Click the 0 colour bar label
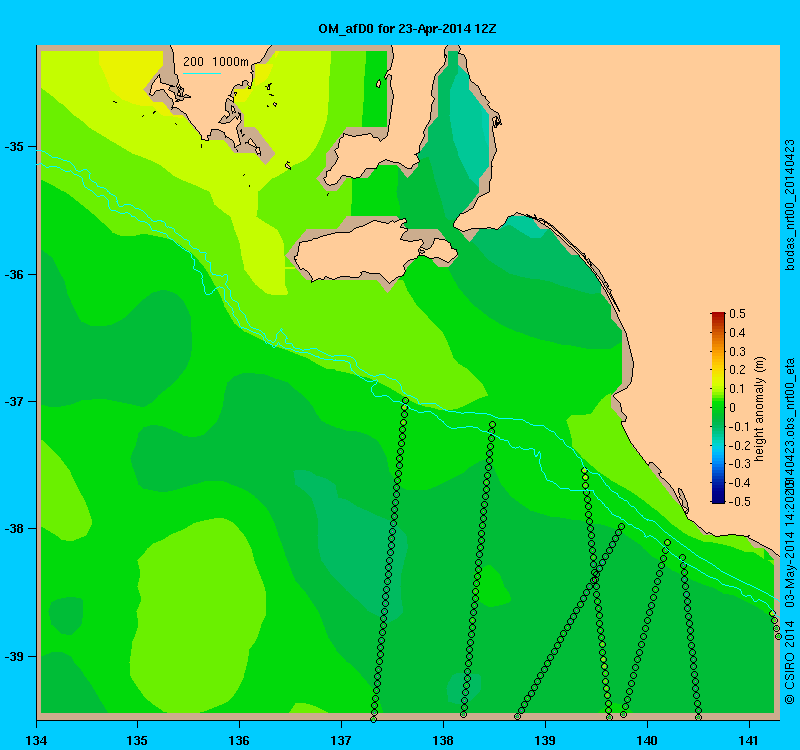 [733, 408]
